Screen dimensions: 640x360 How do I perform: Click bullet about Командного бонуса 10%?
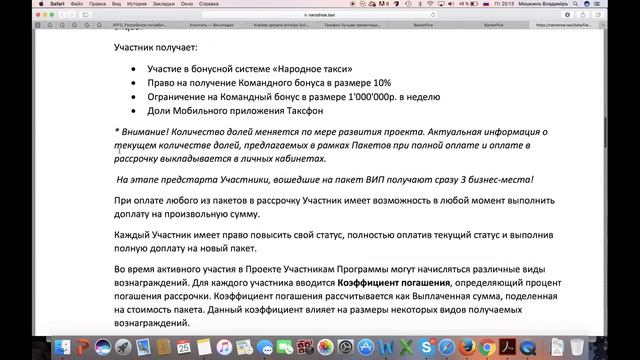(x=269, y=83)
